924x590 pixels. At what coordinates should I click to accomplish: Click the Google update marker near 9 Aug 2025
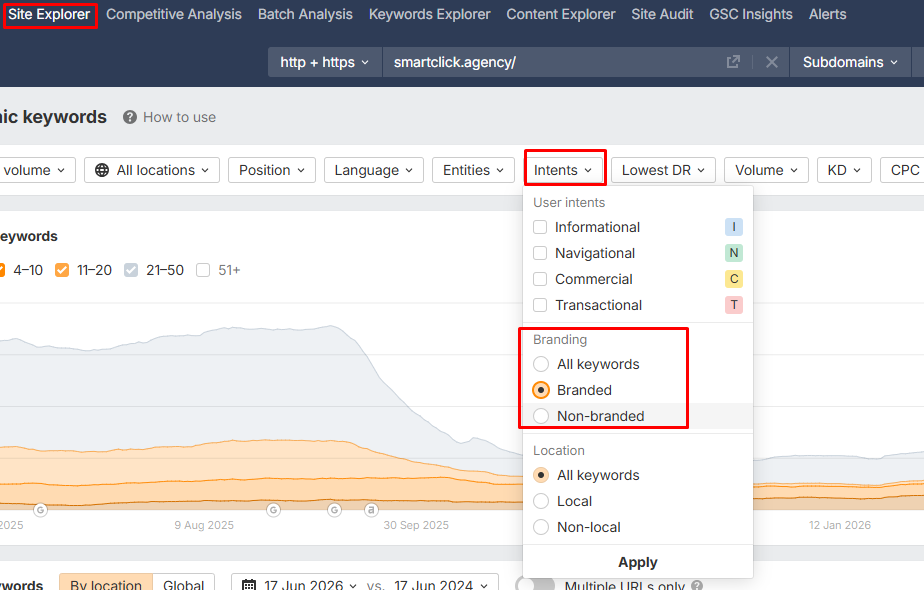coord(273,510)
